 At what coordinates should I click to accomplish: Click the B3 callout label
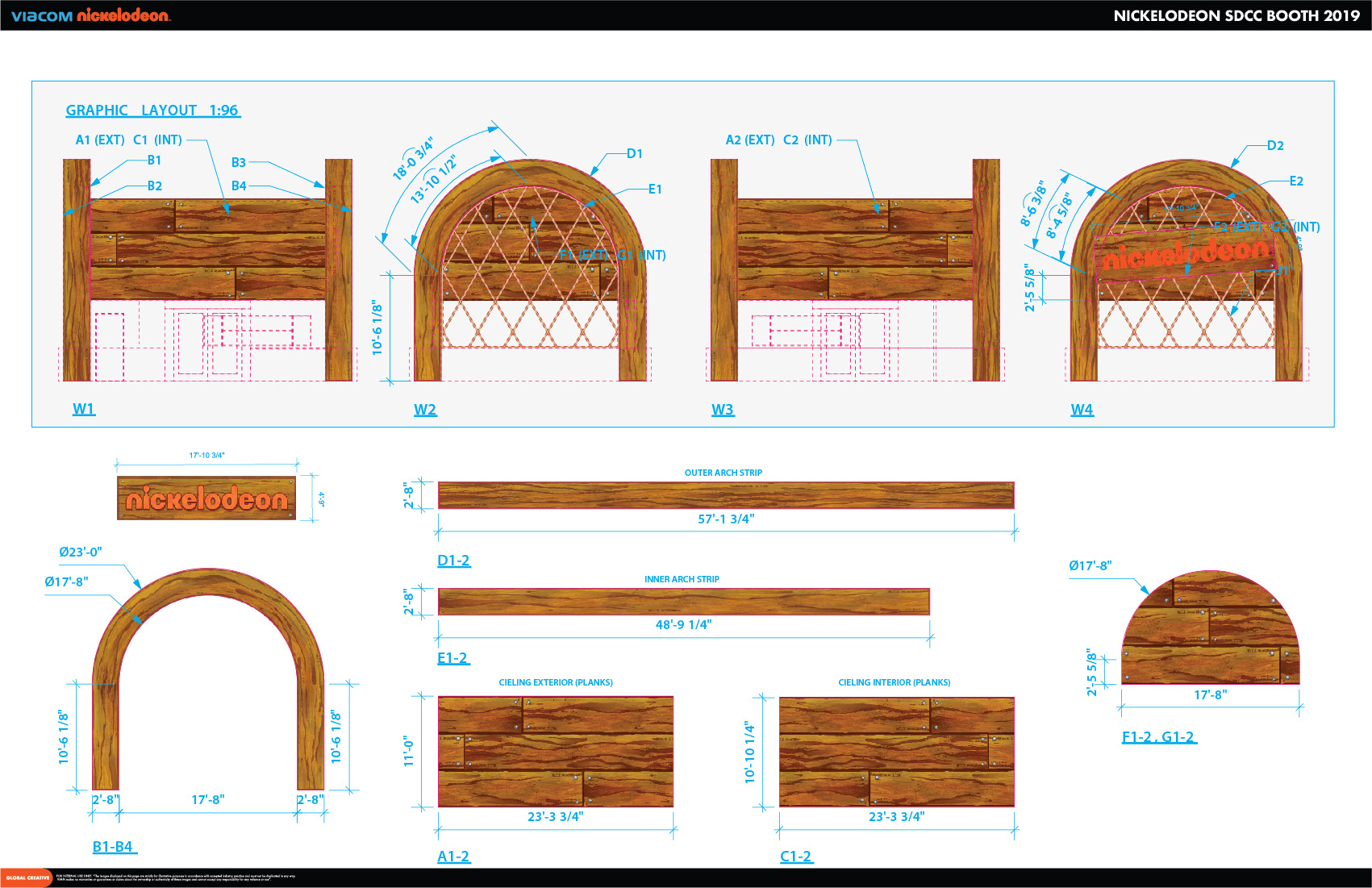[x=239, y=162]
